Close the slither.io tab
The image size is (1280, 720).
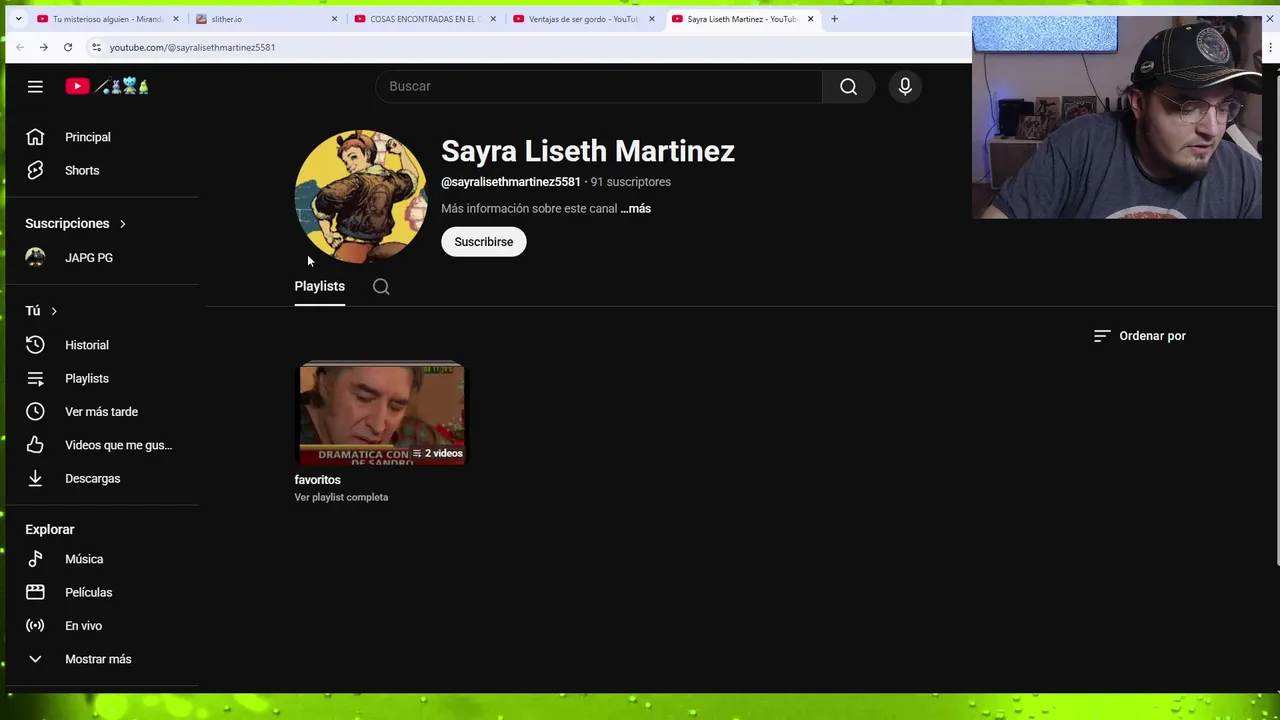(x=334, y=19)
